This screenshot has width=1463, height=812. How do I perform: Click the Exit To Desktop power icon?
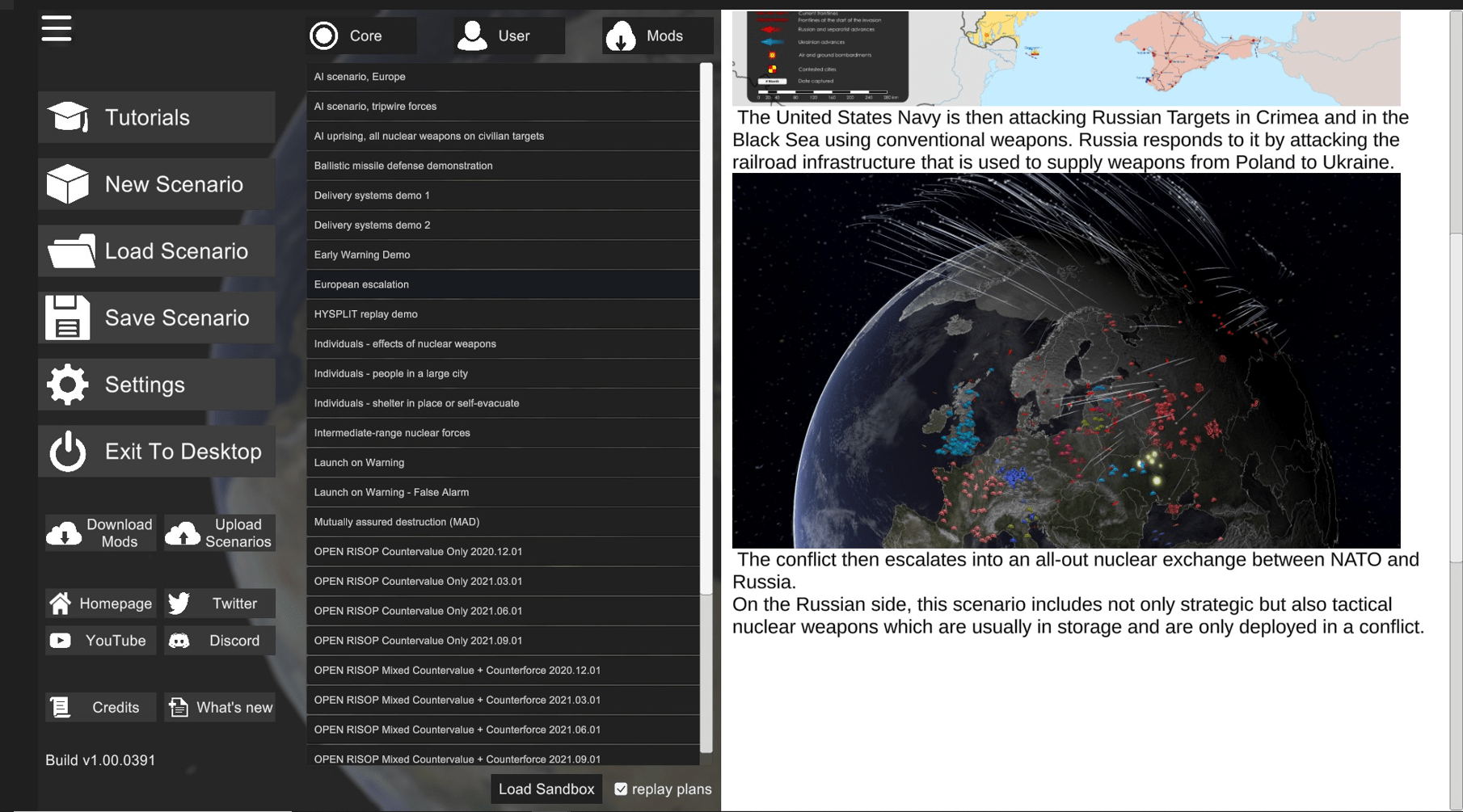pos(68,451)
